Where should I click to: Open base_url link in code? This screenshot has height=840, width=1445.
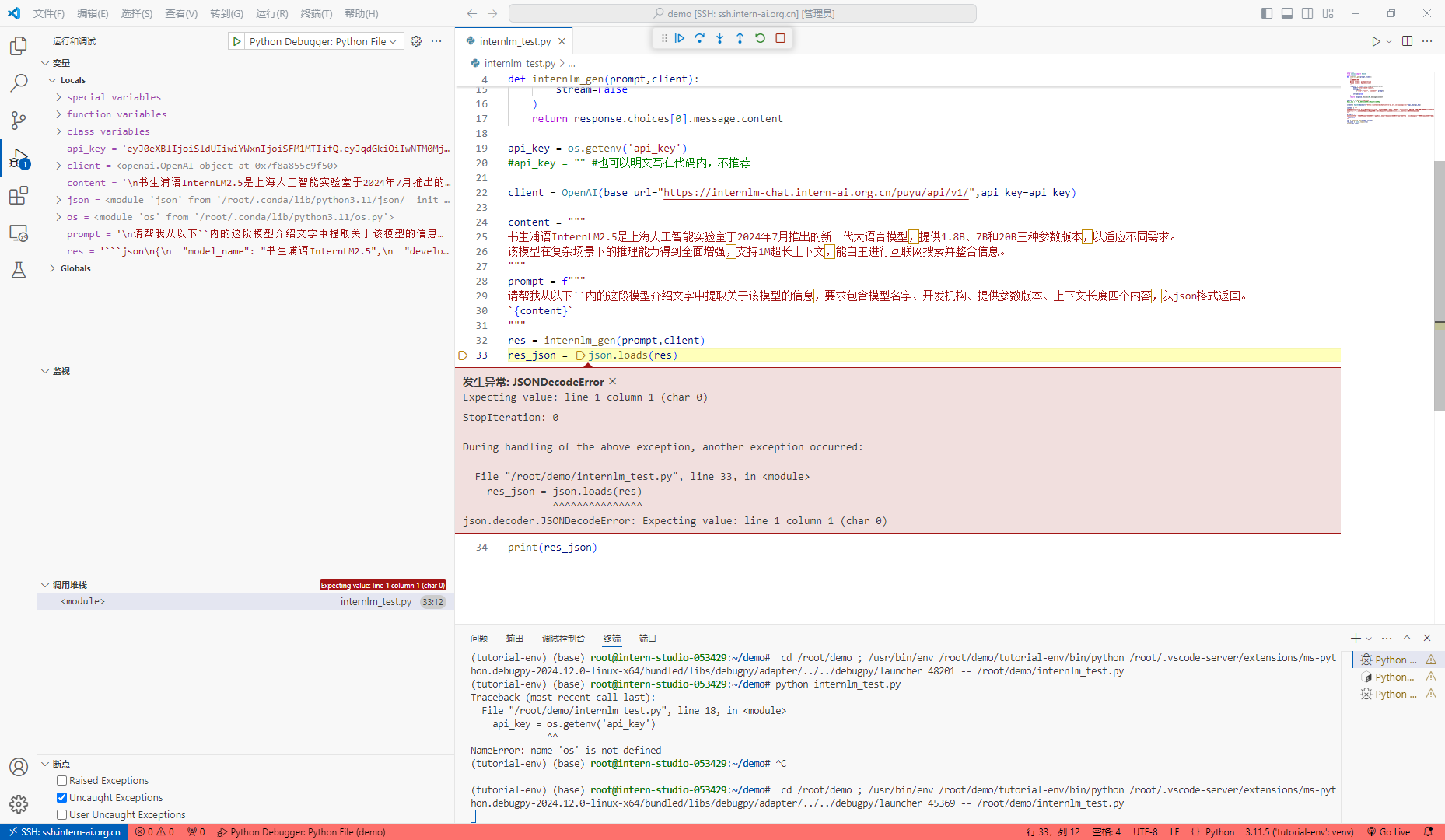816,193
